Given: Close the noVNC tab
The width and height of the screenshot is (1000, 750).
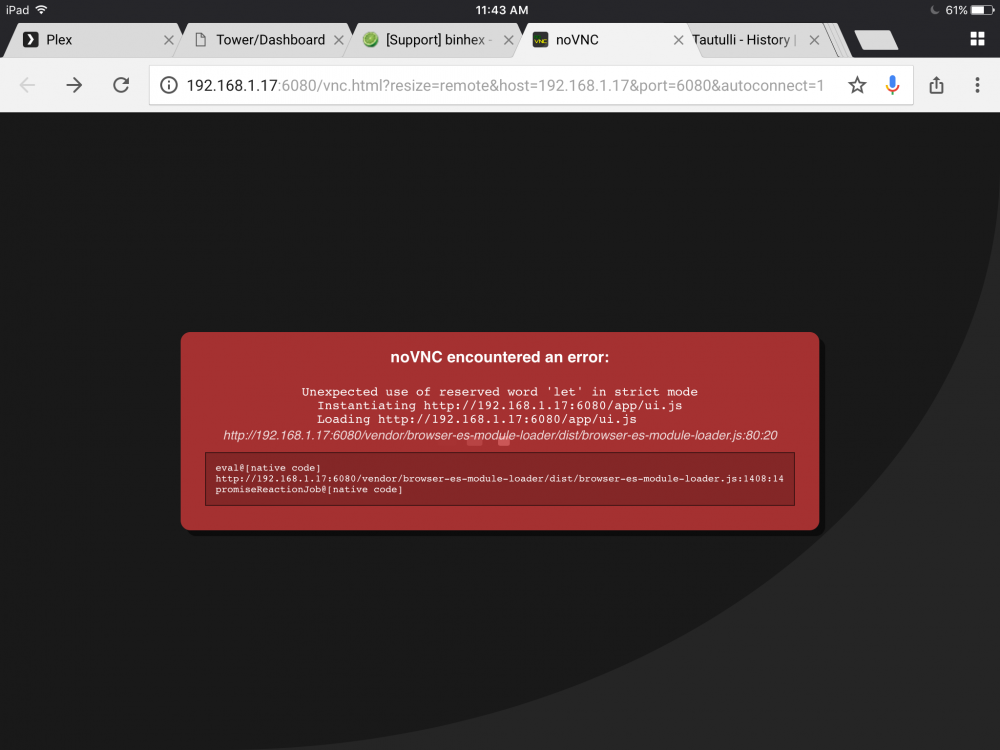Looking at the screenshot, I should click(679, 40).
